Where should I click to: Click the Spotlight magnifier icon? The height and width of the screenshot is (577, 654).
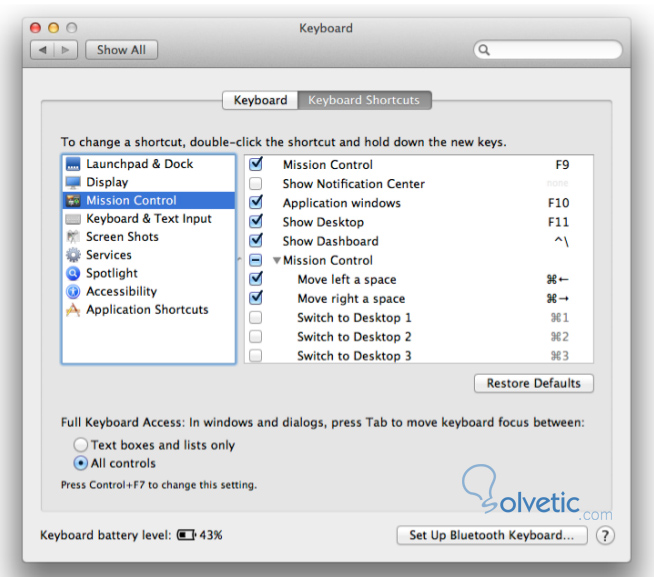pyautogui.click(x=73, y=273)
